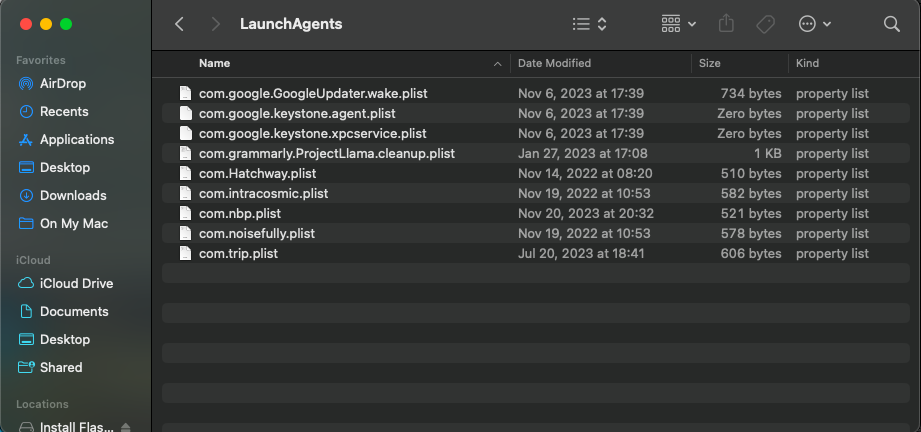
Task: Click the forward navigation arrow
Action: pyautogui.click(x=216, y=24)
